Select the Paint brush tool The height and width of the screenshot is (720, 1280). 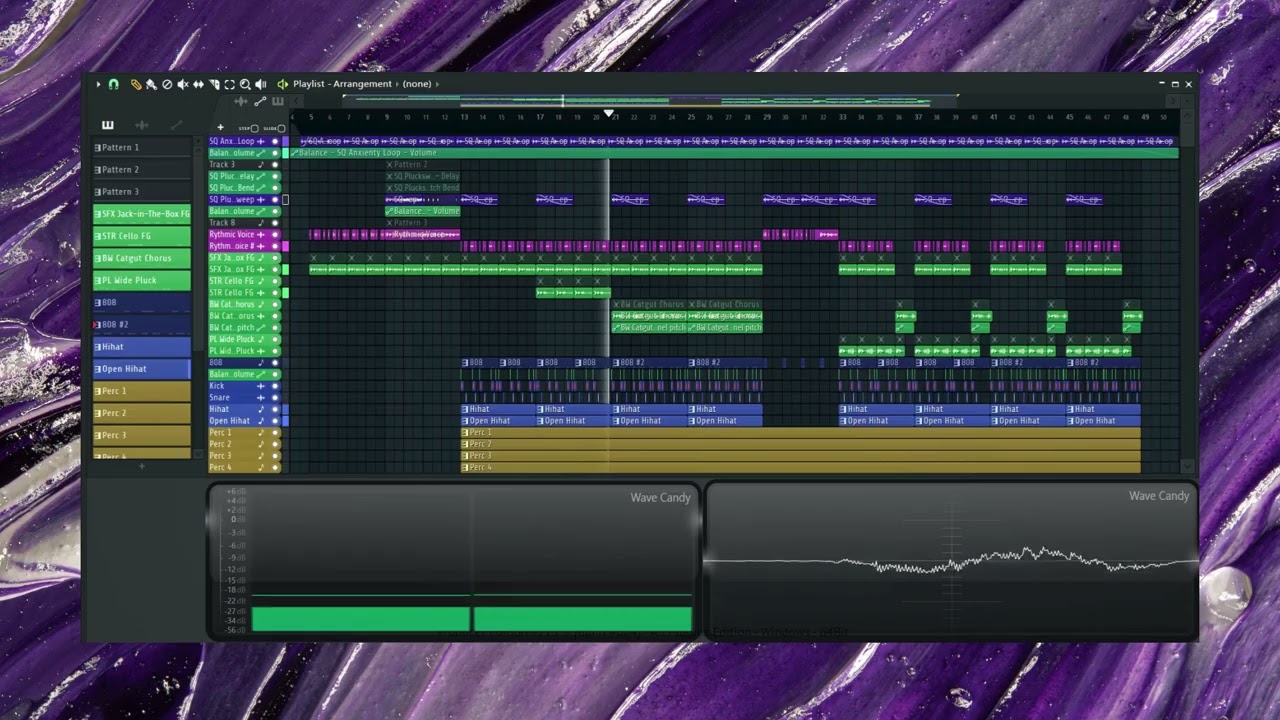tap(151, 84)
